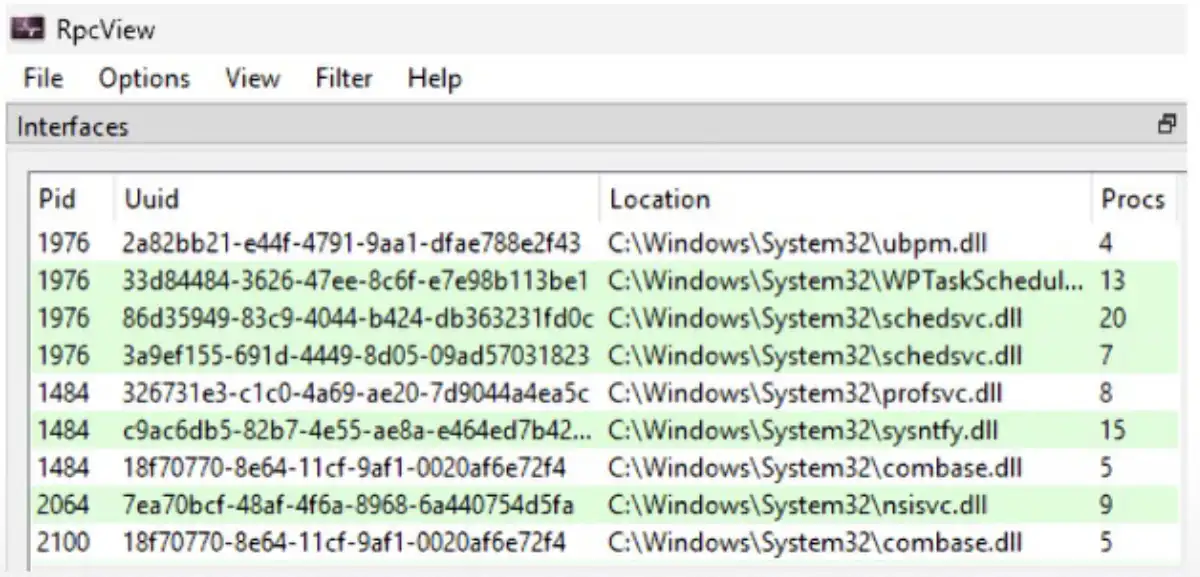The width and height of the screenshot is (1200, 577).
Task: Select the WPTaskSchedul... interface row
Action: pyautogui.click(x=845, y=281)
